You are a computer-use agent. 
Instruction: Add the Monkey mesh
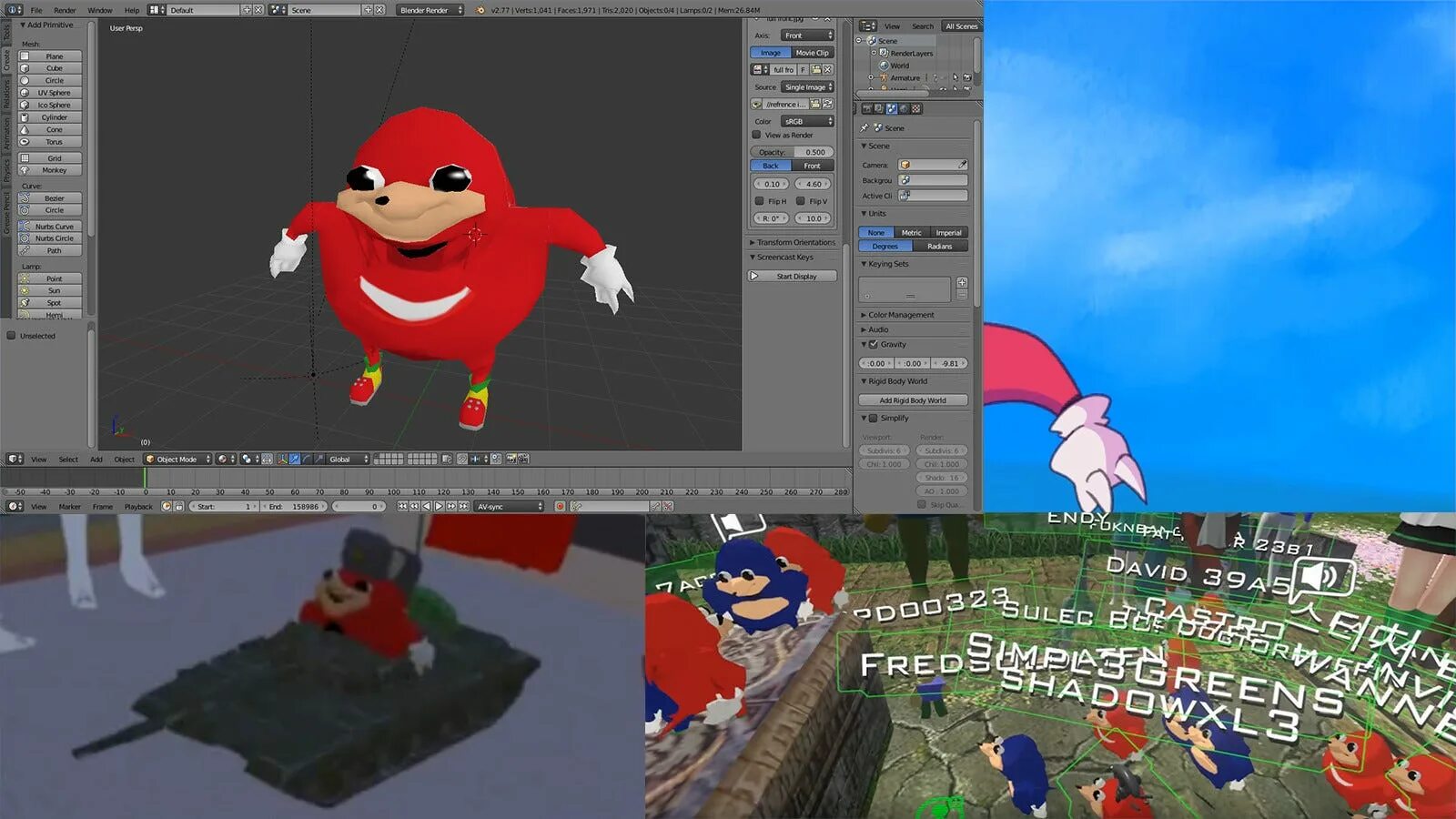50,170
